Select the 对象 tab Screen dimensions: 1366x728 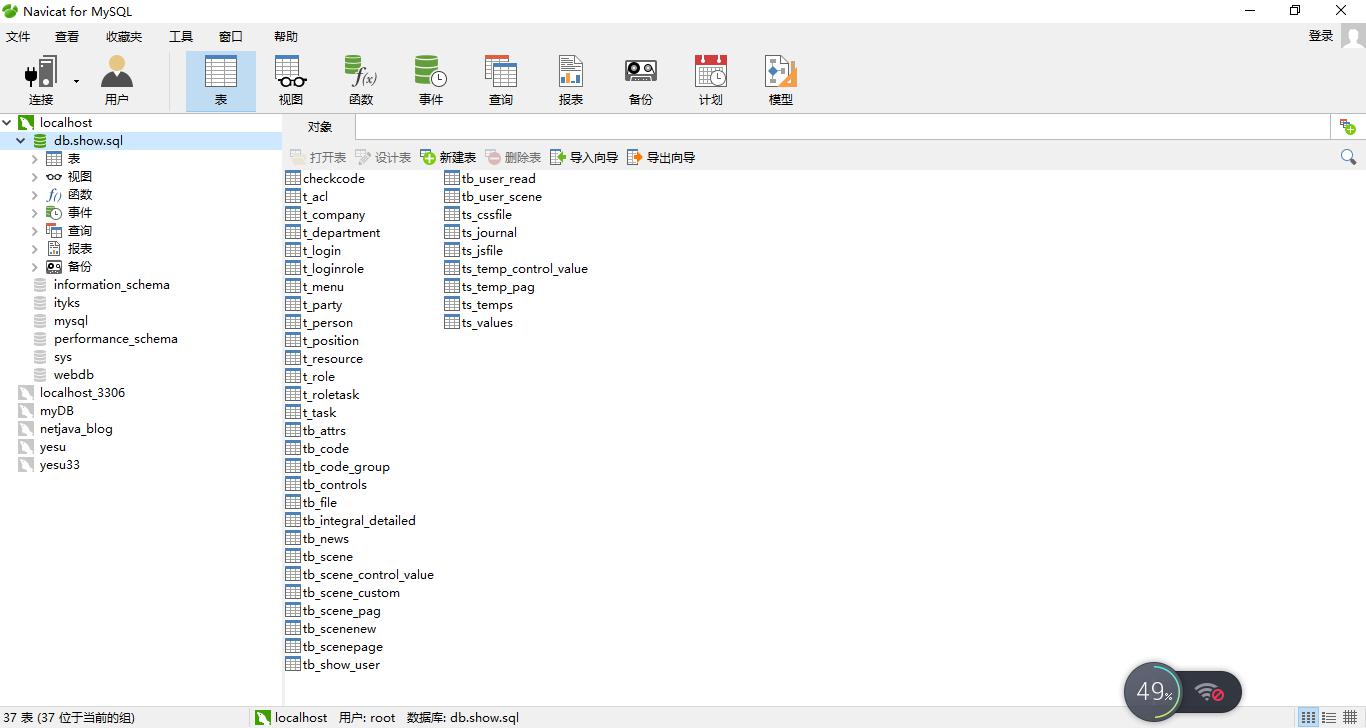point(319,127)
